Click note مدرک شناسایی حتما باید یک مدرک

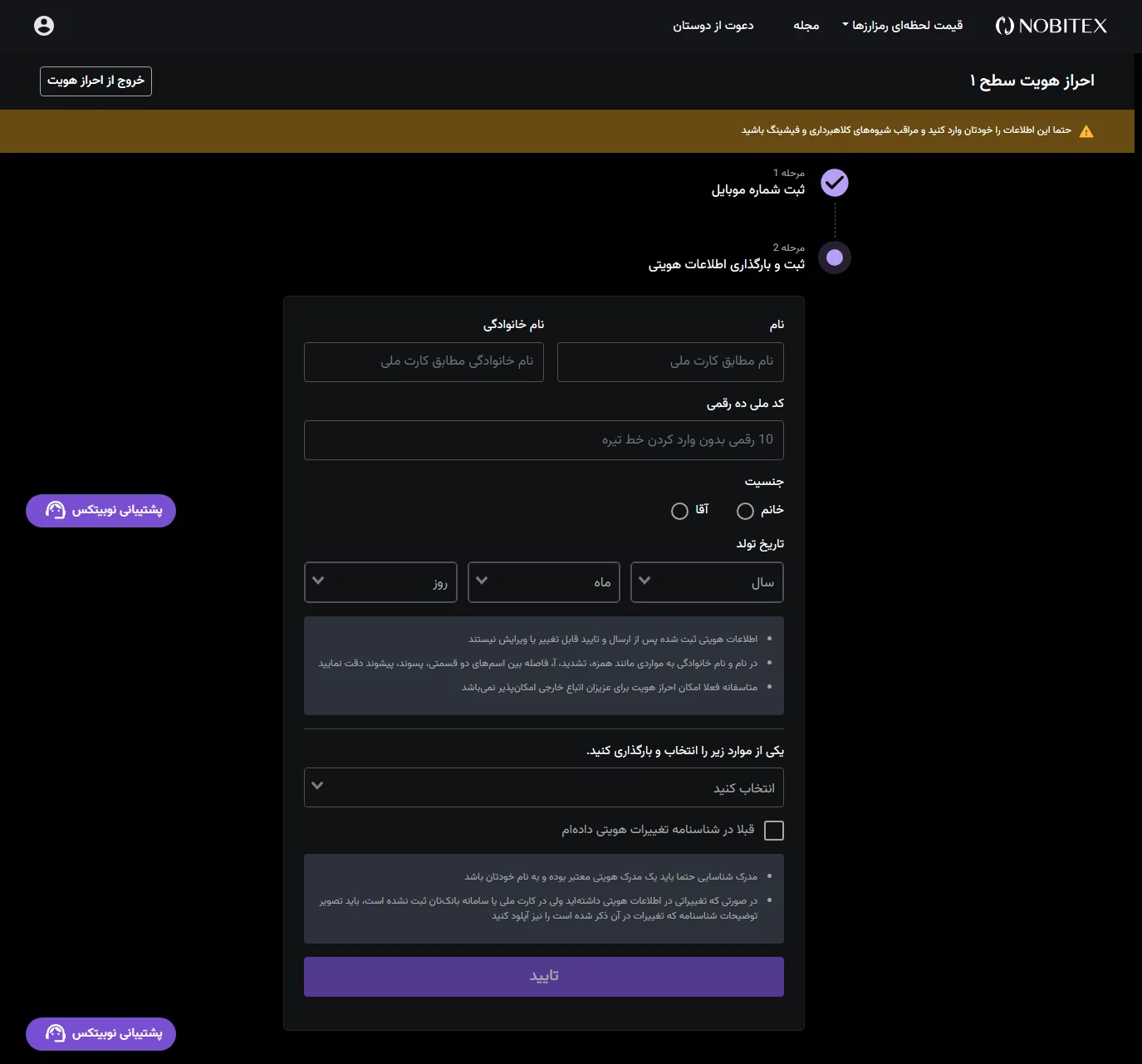(x=611, y=877)
